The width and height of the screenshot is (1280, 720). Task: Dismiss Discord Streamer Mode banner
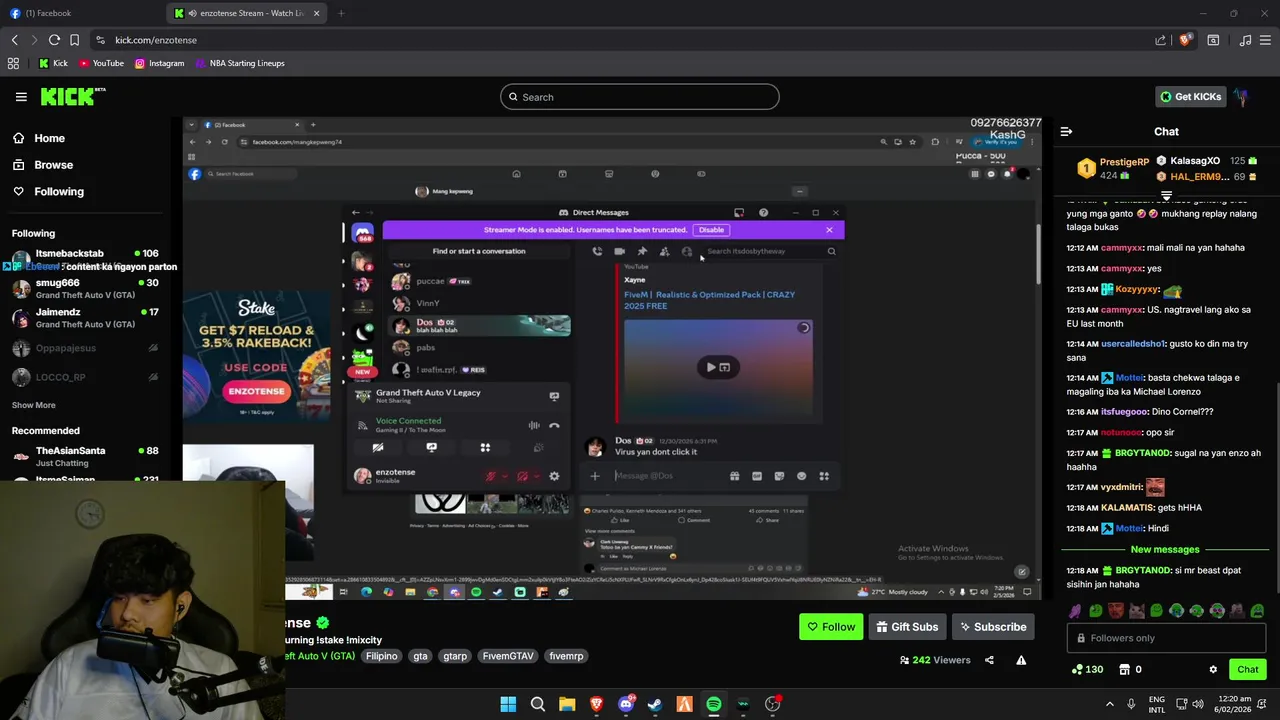pos(829,230)
